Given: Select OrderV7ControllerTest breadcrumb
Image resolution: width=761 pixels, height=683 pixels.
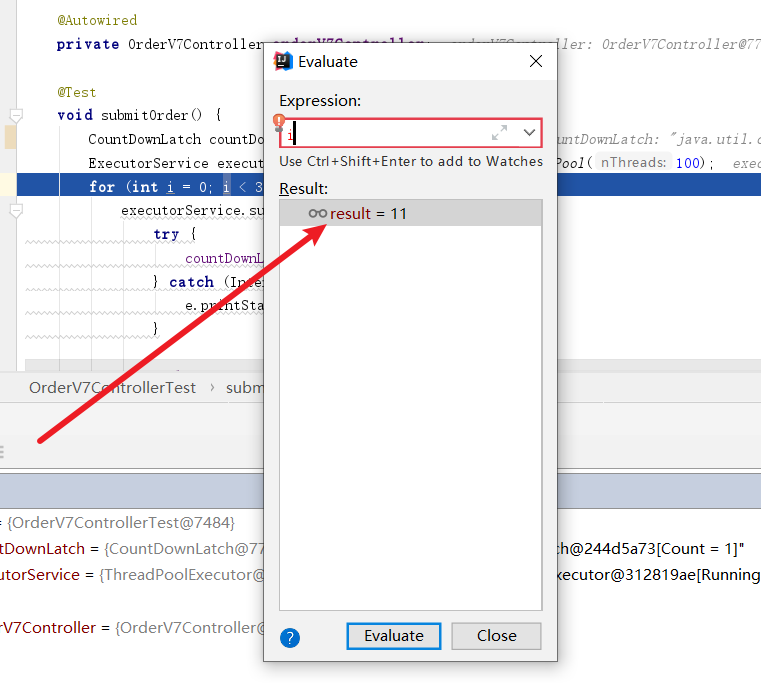Looking at the screenshot, I should point(112,388).
